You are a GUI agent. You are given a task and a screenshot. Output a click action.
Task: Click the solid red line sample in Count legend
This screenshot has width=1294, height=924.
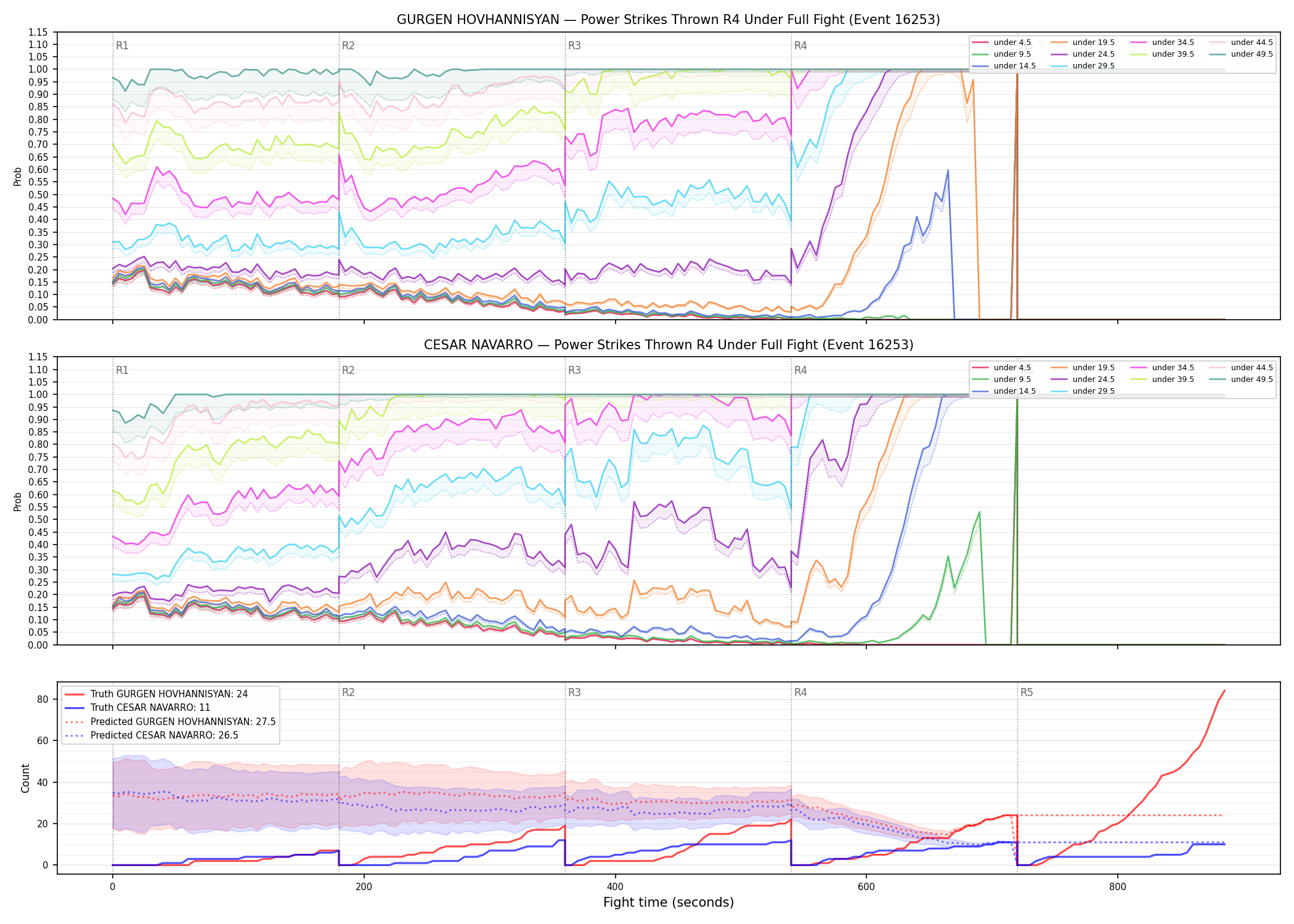[x=74, y=694]
